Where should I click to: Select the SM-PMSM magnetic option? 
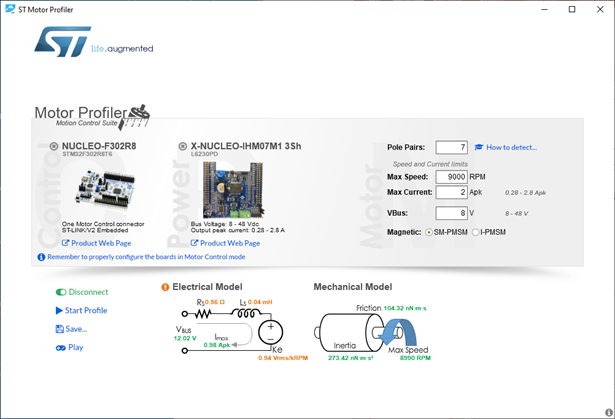pyautogui.click(x=430, y=232)
